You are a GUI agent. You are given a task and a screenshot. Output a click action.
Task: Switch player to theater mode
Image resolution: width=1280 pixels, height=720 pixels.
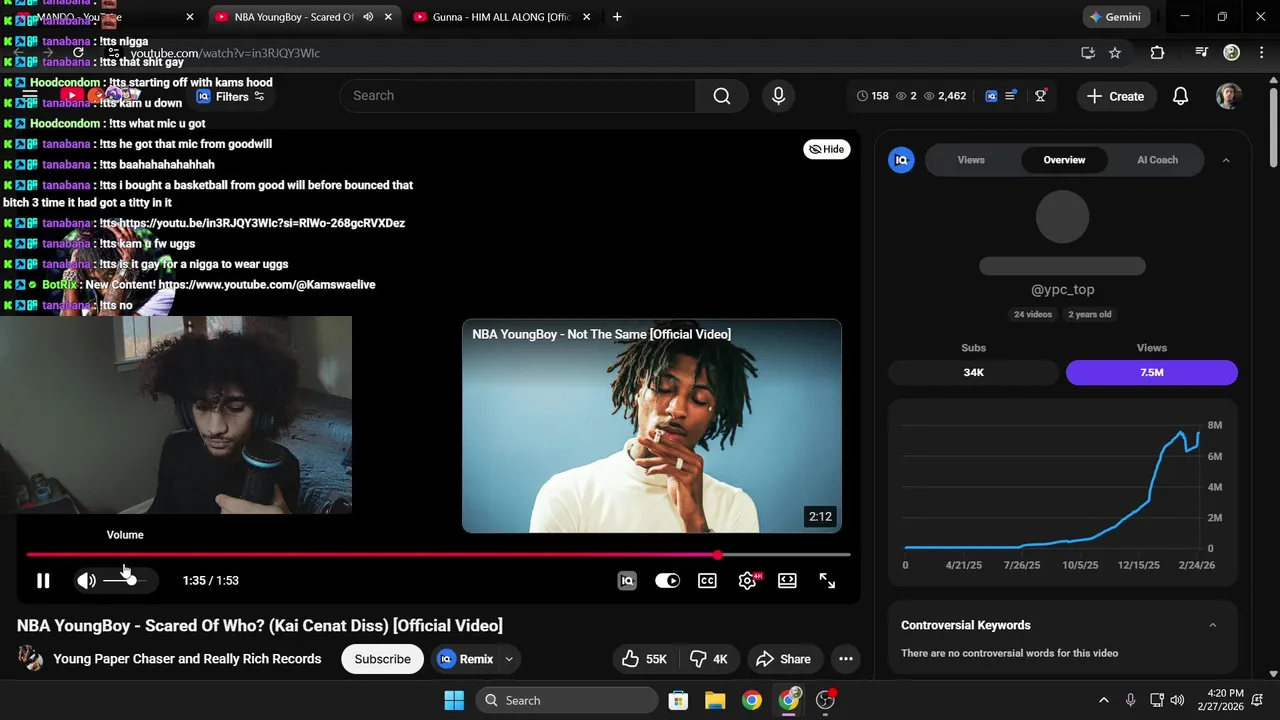pyautogui.click(x=787, y=581)
